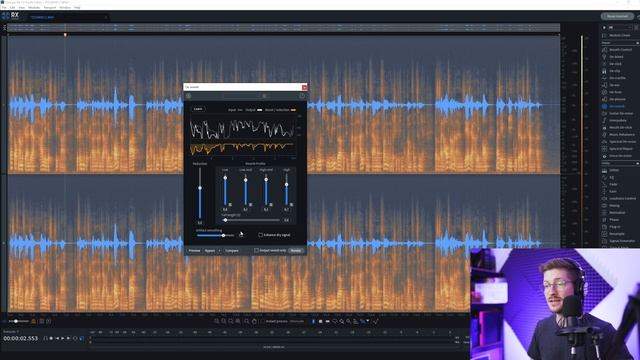640x360 pixels.
Task: Open the De-hum module
Action: coord(615,92)
